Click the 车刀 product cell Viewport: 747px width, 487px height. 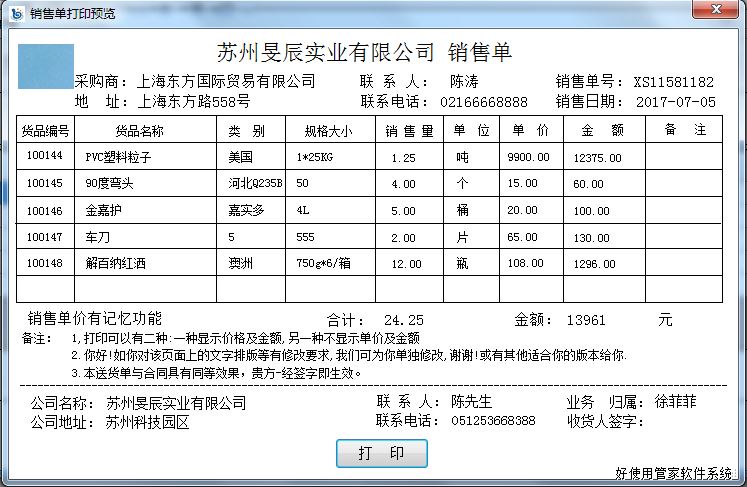pos(97,237)
